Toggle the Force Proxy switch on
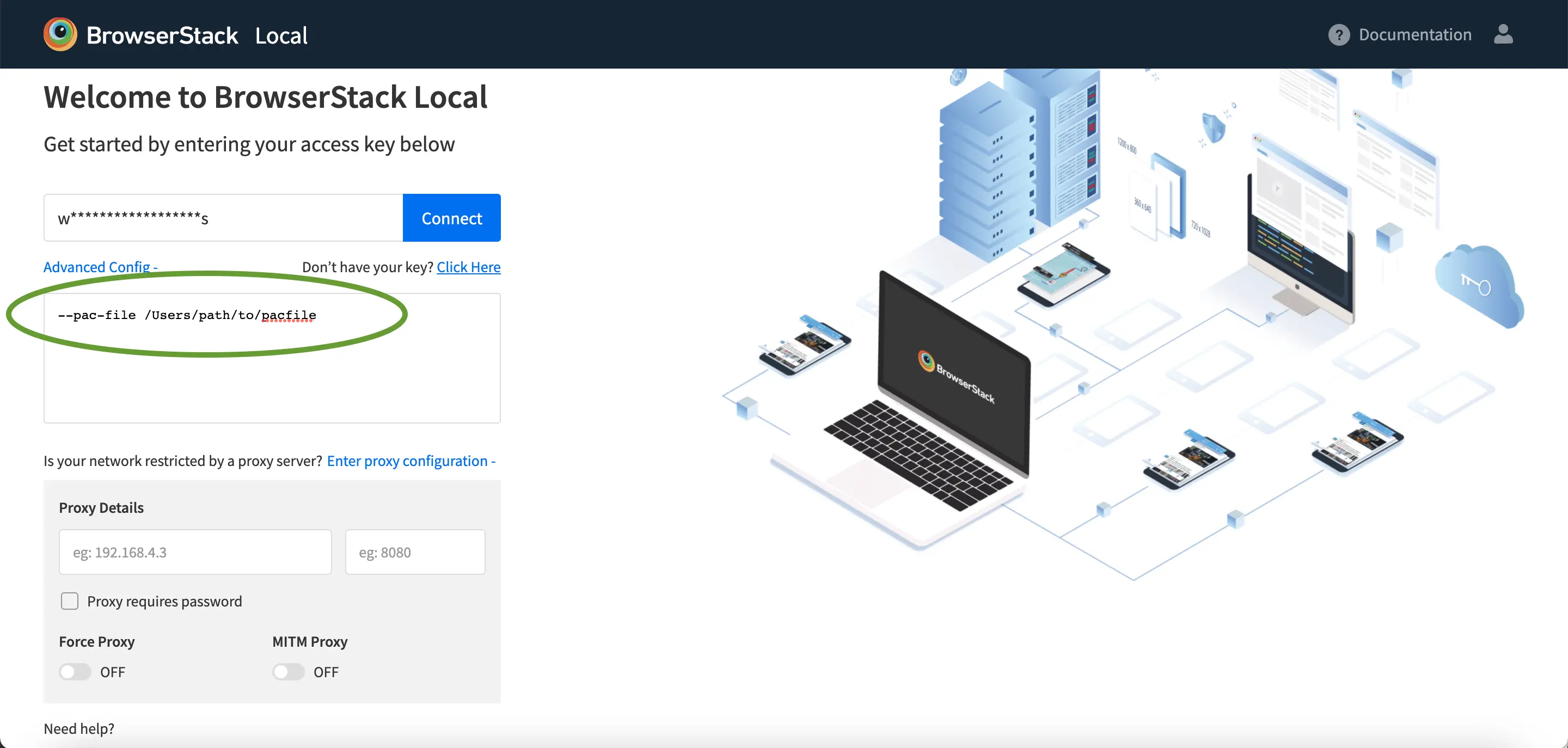 75,672
